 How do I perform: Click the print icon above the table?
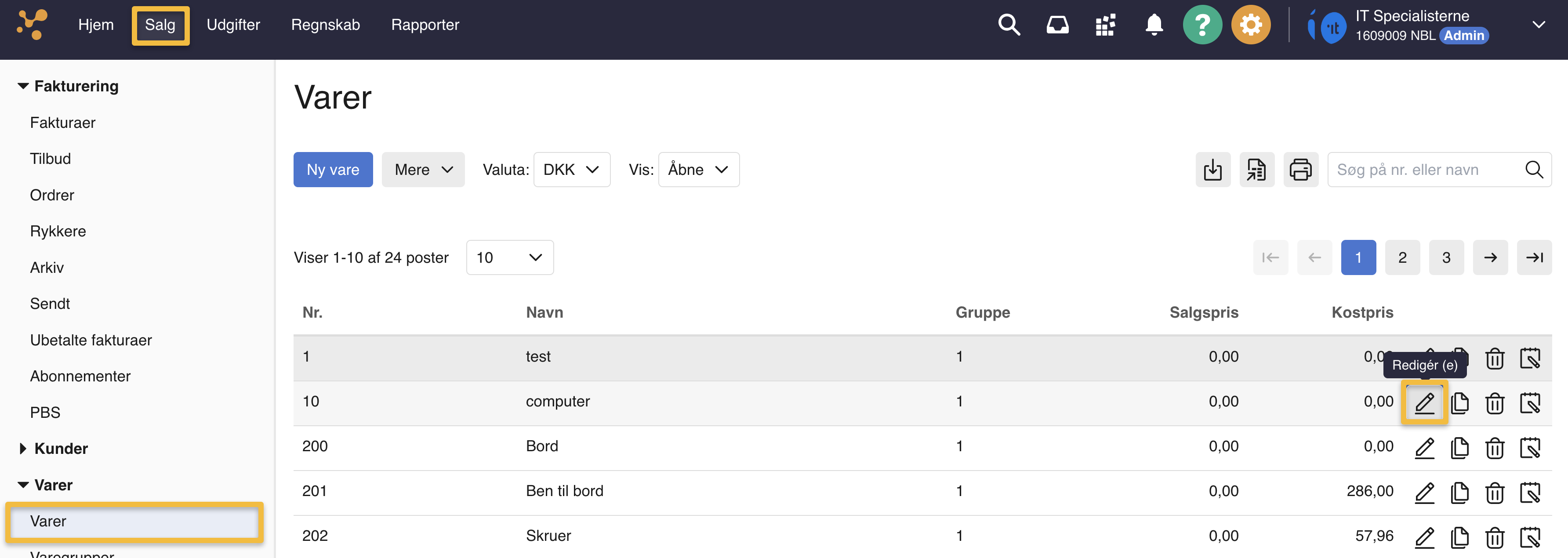(1300, 170)
